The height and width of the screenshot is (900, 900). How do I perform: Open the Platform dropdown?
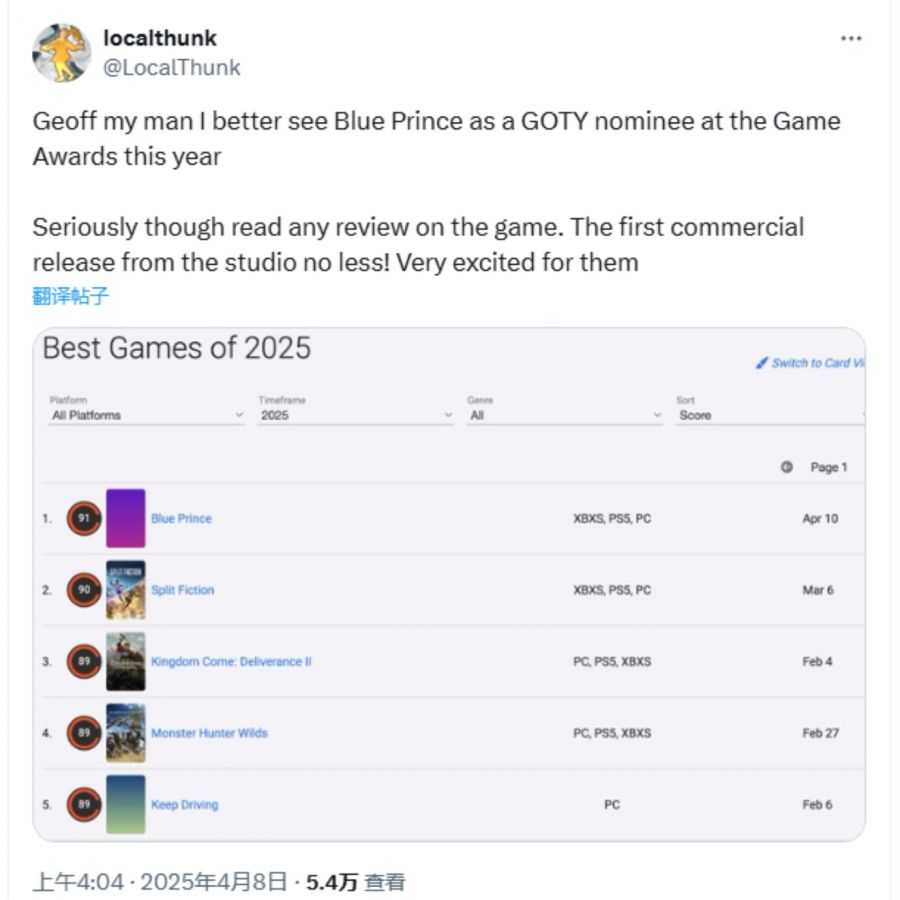tap(147, 415)
